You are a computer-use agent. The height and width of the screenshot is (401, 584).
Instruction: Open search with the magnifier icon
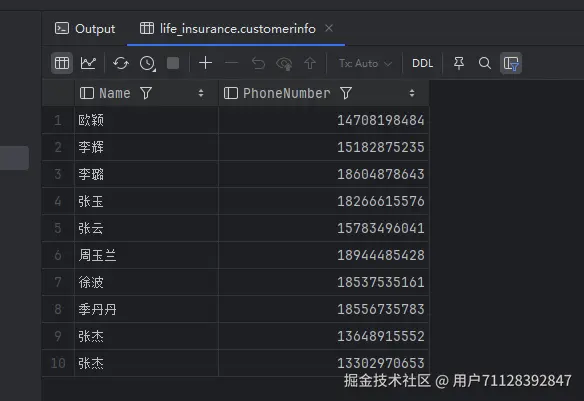pyautogui.click(x=485, y=63)
